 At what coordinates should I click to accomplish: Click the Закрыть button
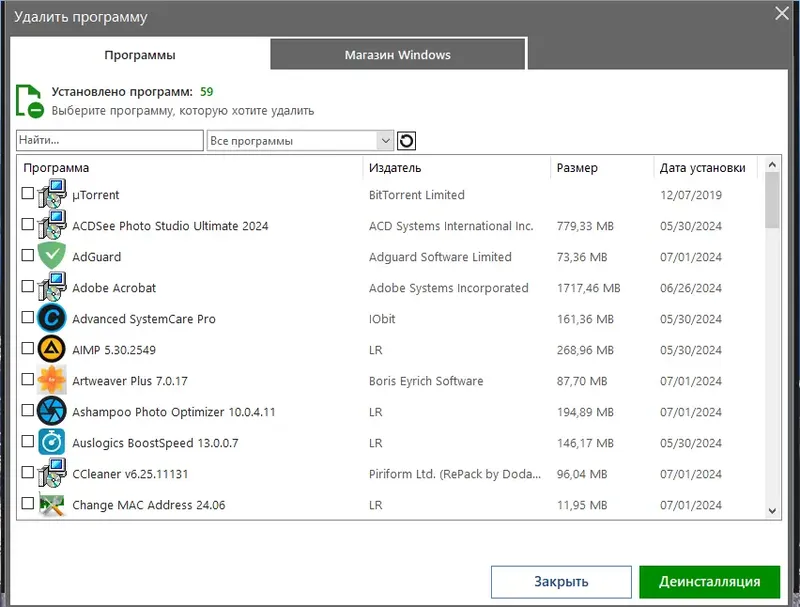coord(560,581)
